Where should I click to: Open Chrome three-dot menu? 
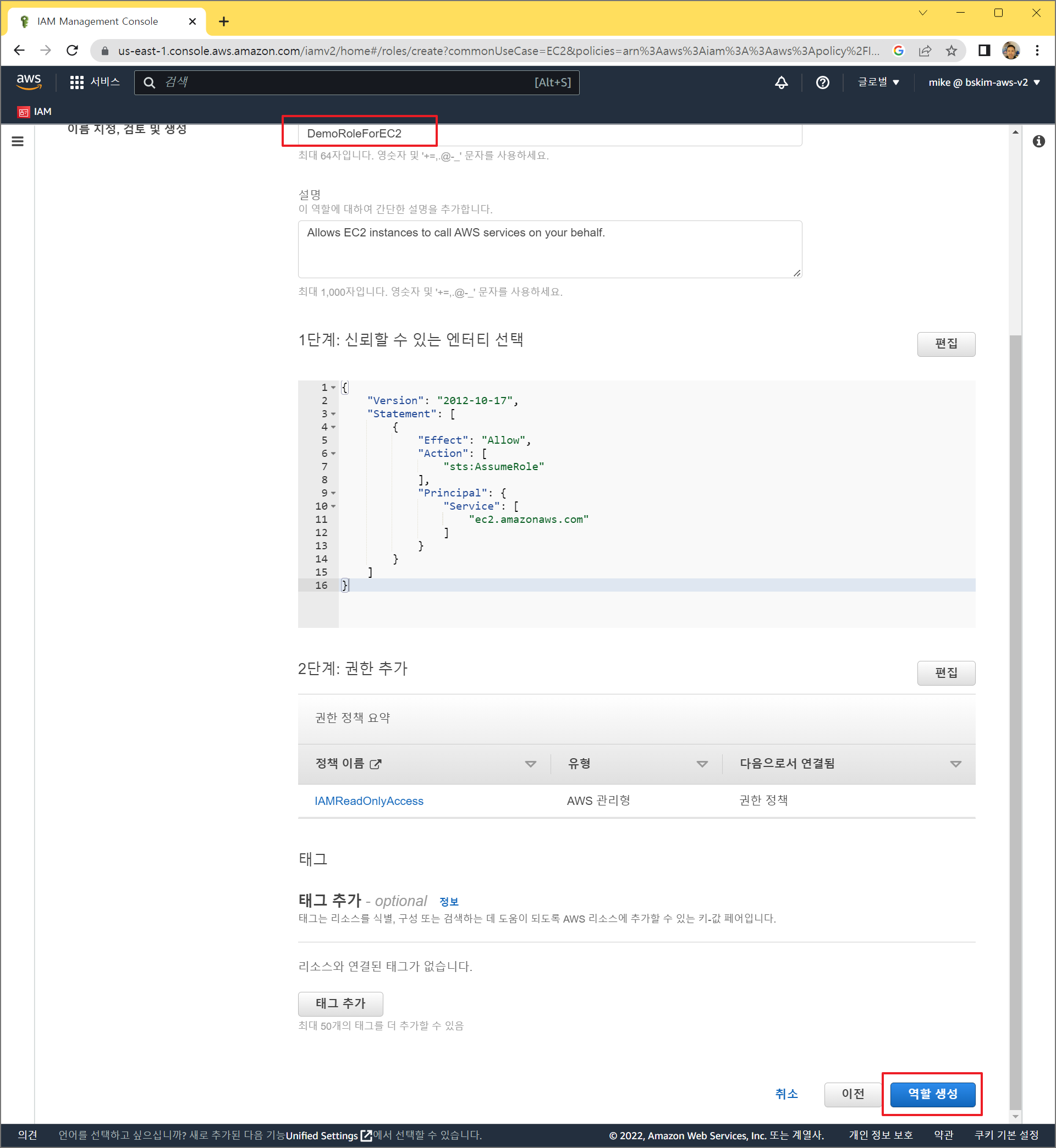(x=1037, y=50)
